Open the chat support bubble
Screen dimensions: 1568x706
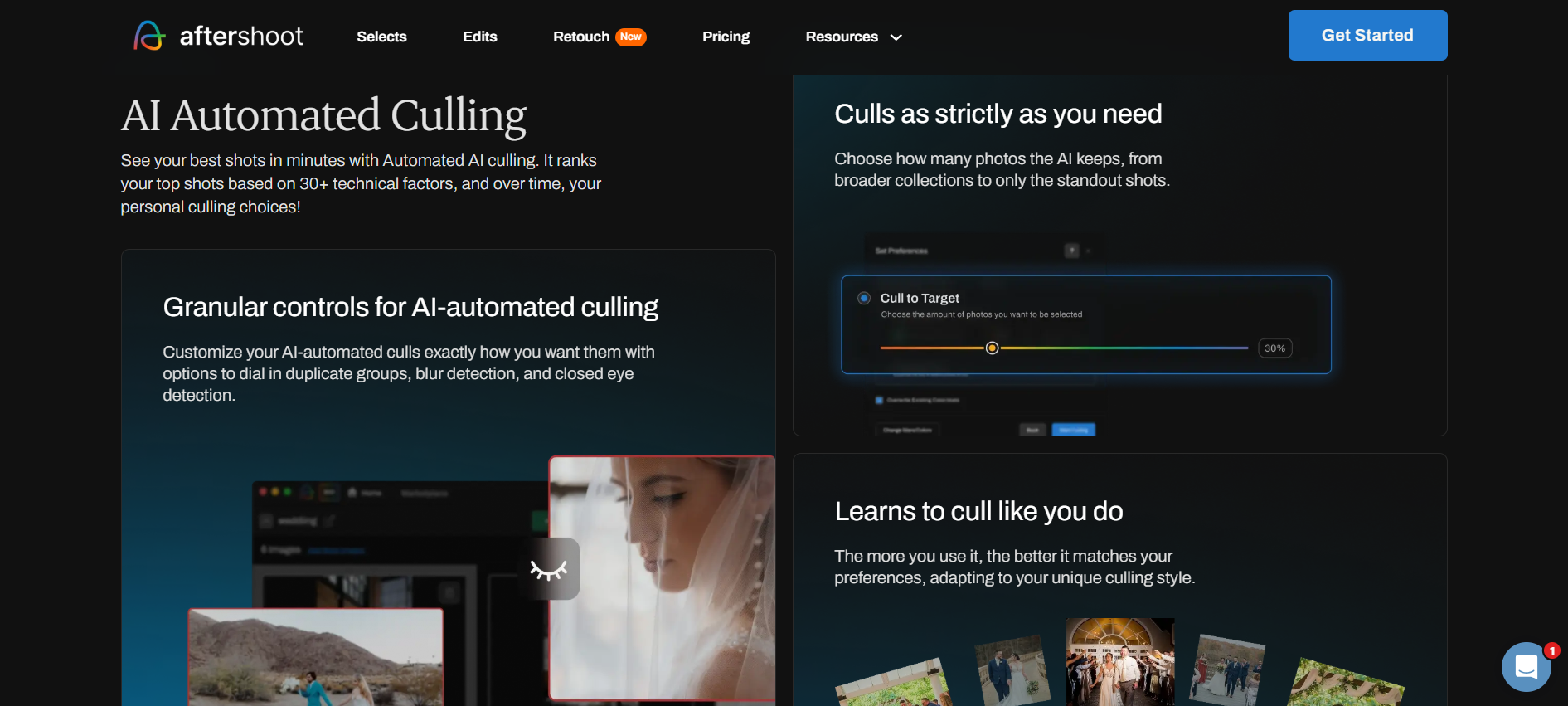pyautogui.click(x=1525, y=667)
